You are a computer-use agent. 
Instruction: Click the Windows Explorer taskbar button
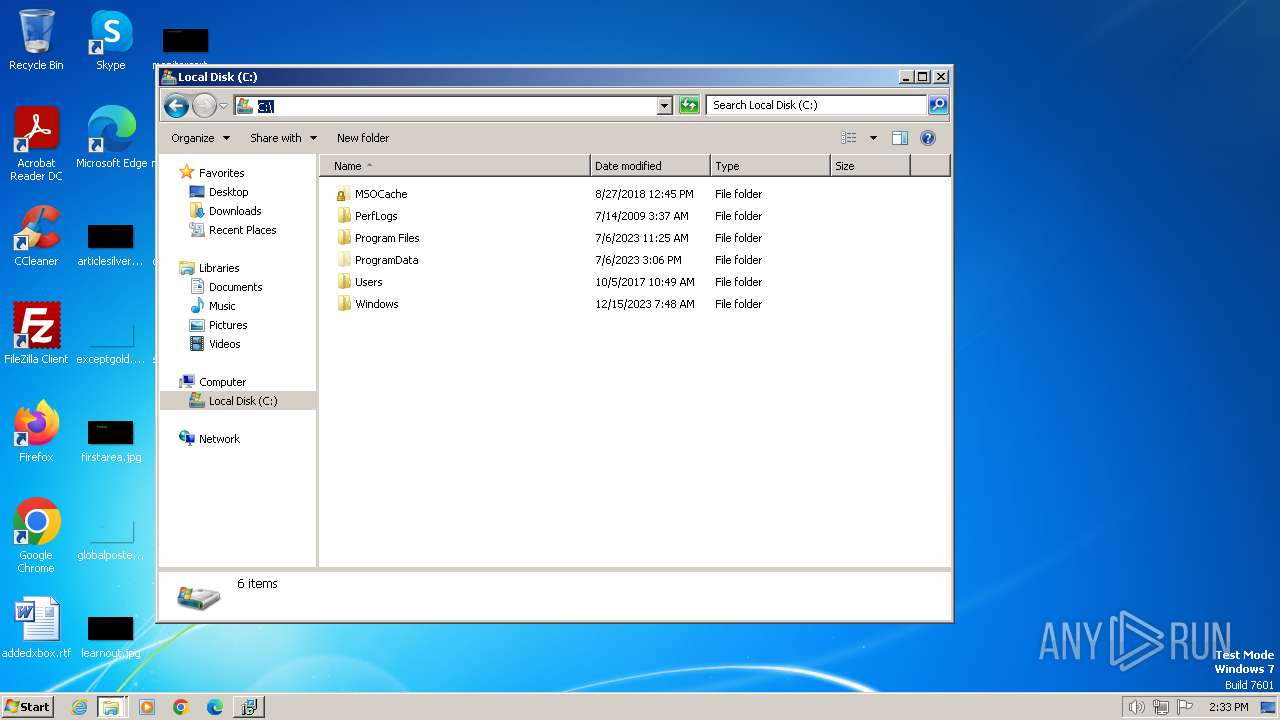(111, 707)
